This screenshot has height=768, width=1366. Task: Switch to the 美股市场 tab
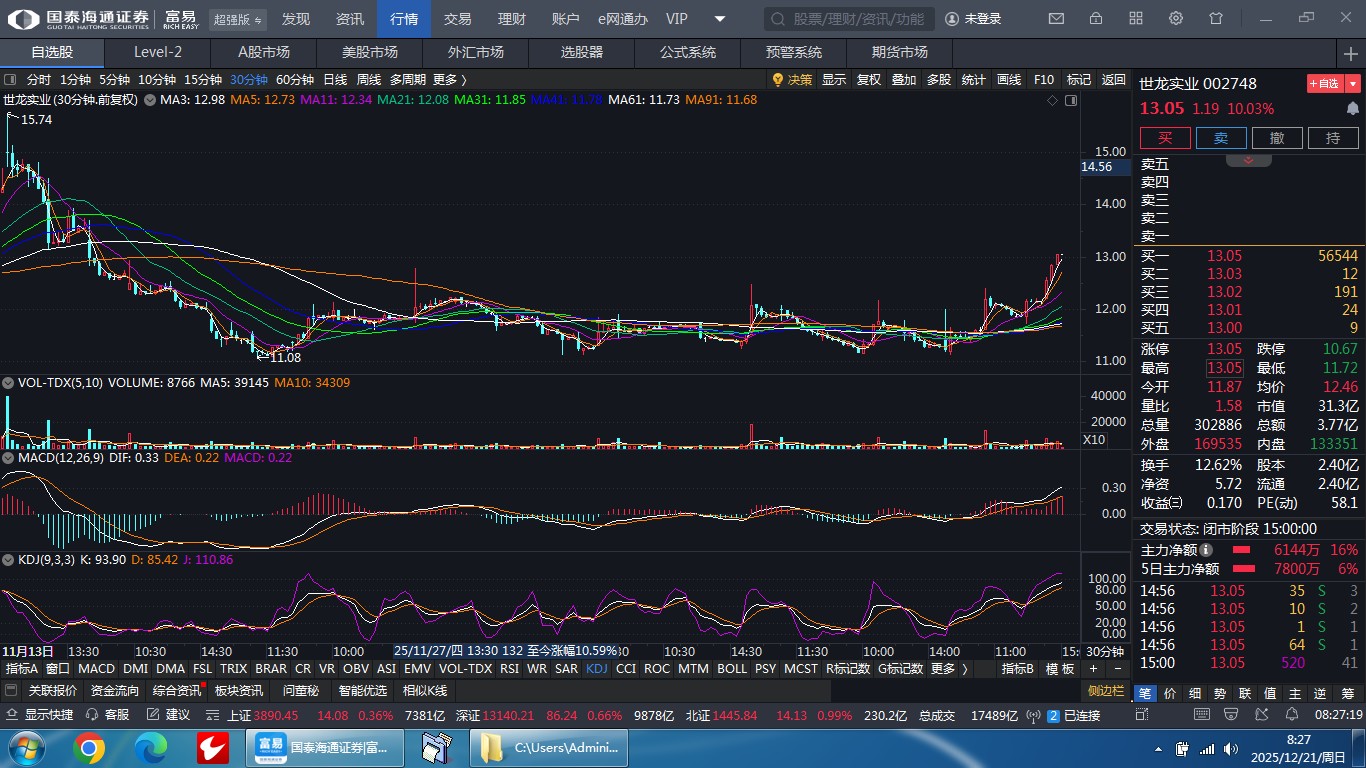click(x=369, y=52)
